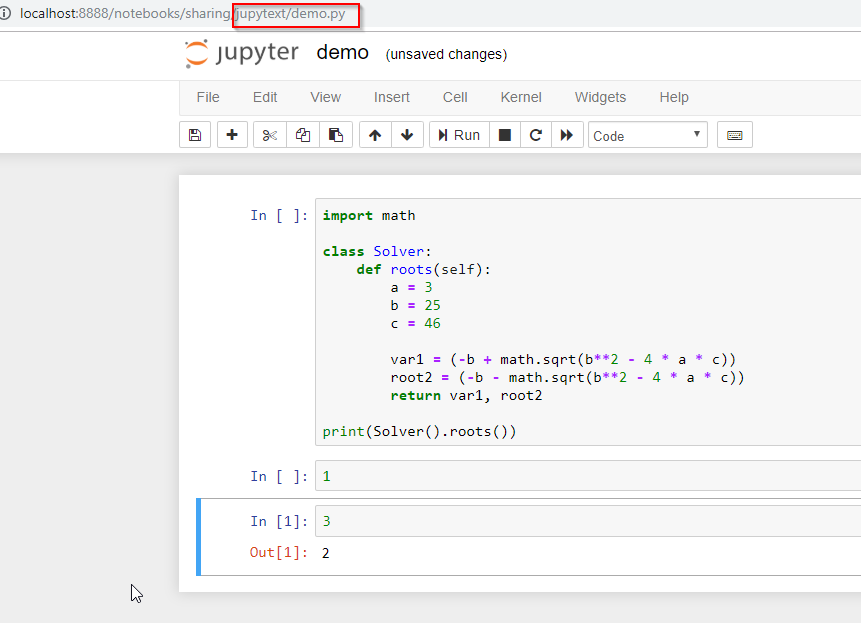Open the Widgets menu
Screen dimensions: 861x623
[x=600, y=97]
